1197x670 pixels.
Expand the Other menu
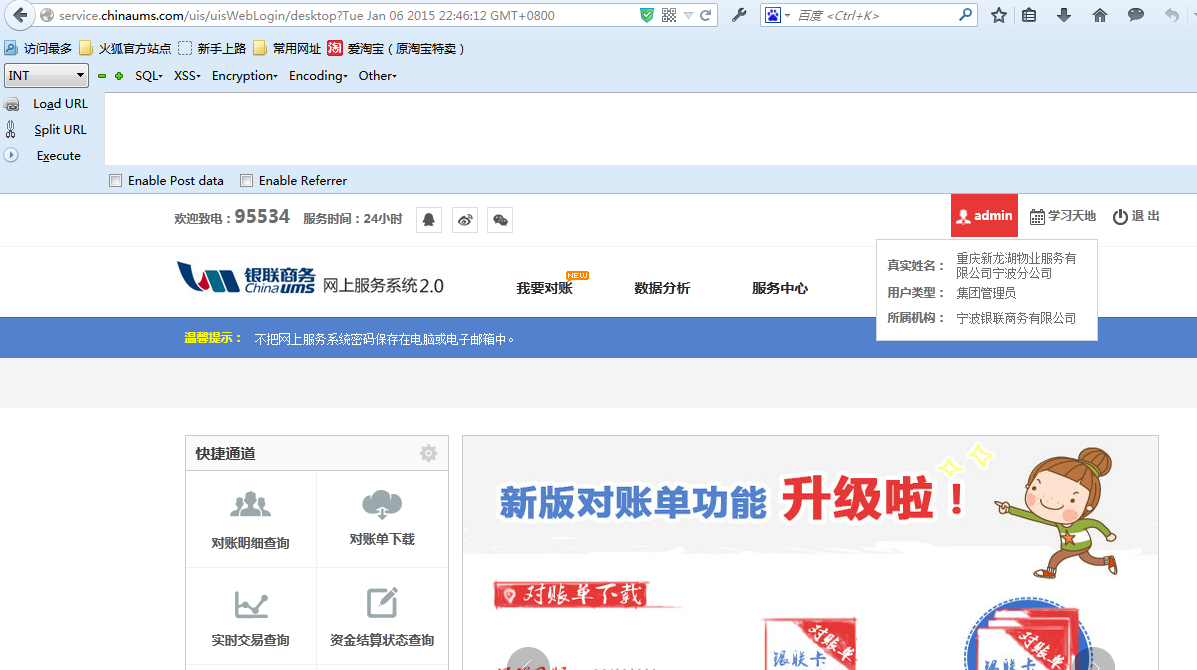[x=377, y=76]
